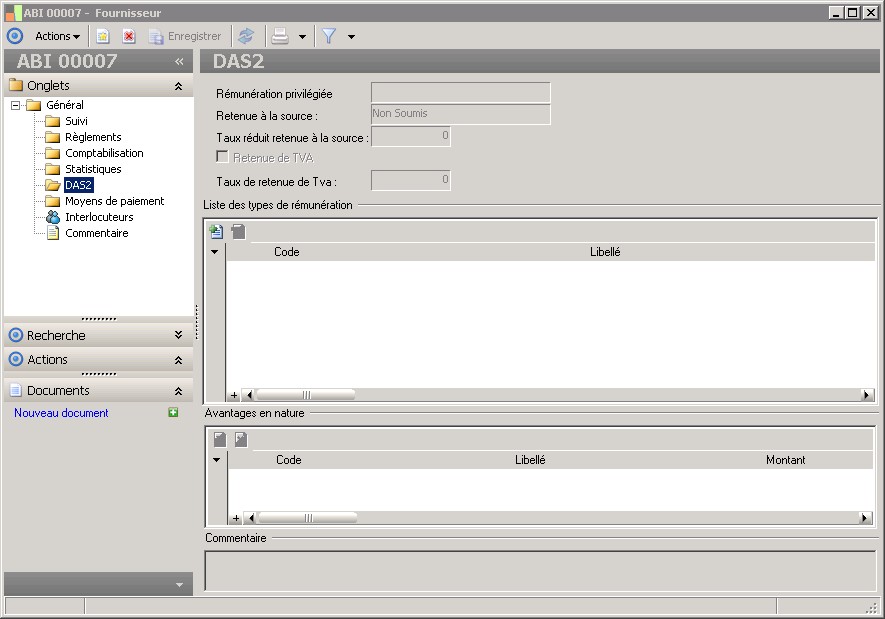Add a row to the remuneration types list
Screen dimensions: 885x619
point(216,232)
